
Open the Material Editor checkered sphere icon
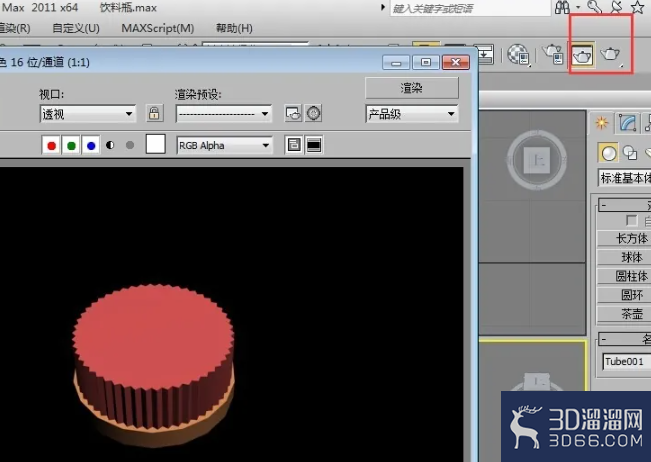[517, 54]
